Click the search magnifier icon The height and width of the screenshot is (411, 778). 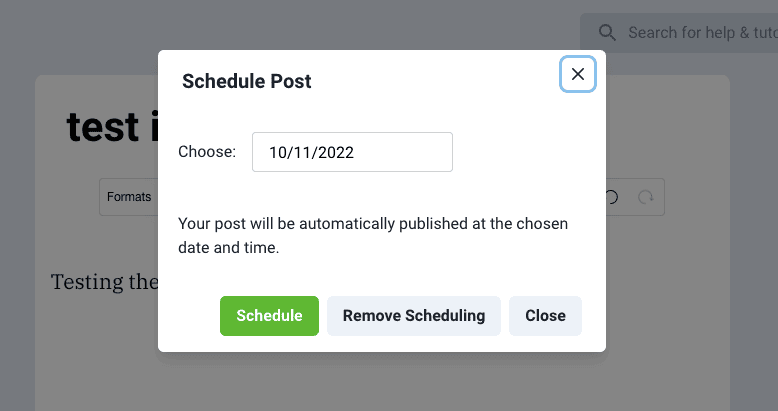(607, 33)
